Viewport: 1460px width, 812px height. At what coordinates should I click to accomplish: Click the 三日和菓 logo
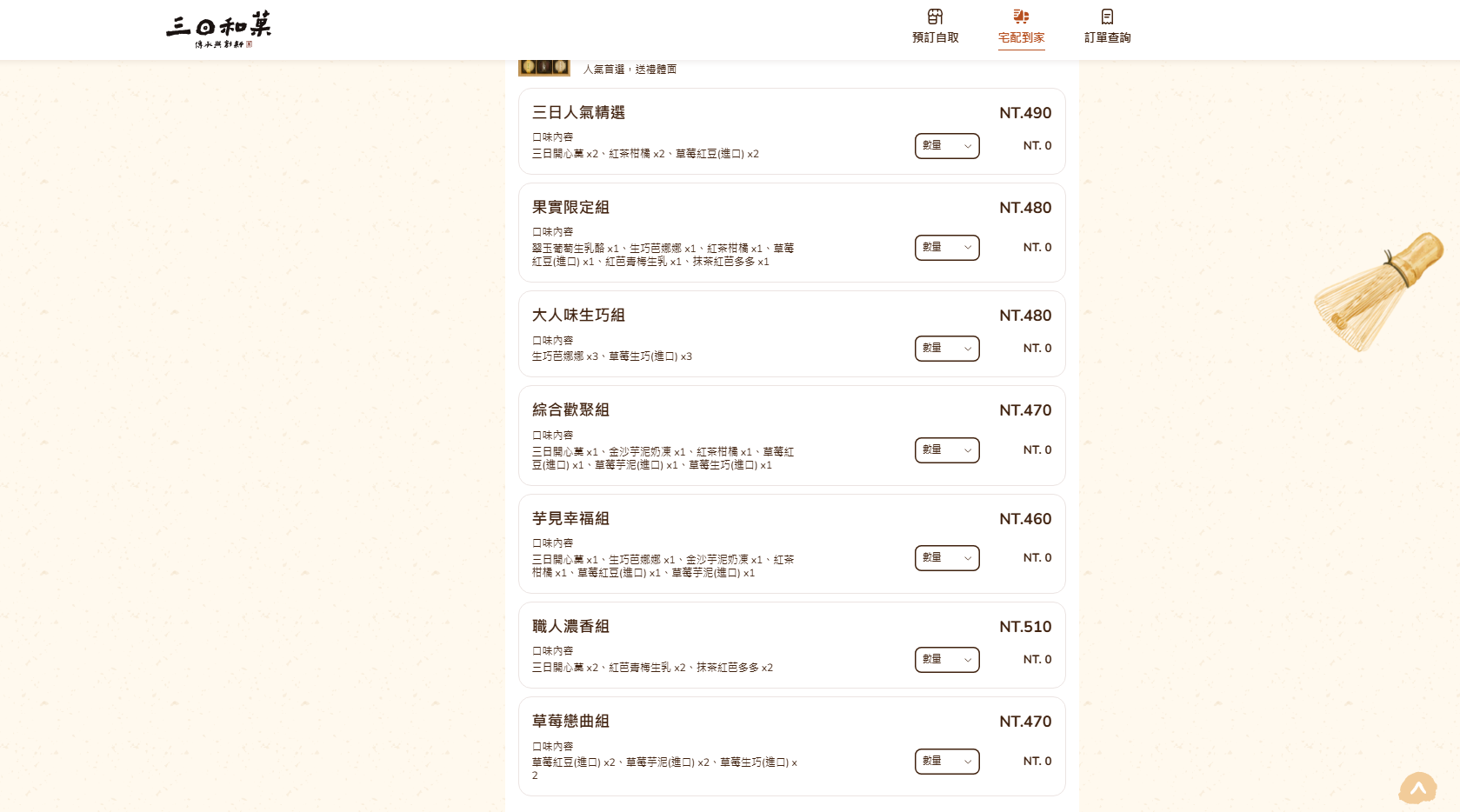pos(219,29)
